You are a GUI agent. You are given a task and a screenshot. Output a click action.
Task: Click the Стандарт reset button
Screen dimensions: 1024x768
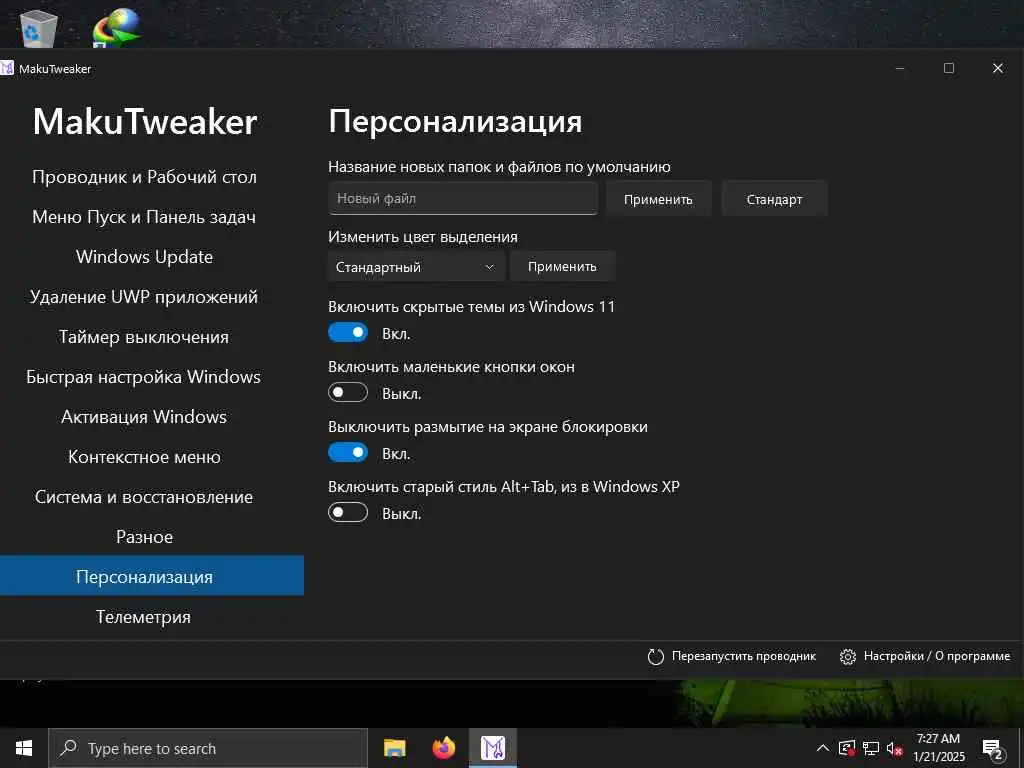(x=775, y=199)
